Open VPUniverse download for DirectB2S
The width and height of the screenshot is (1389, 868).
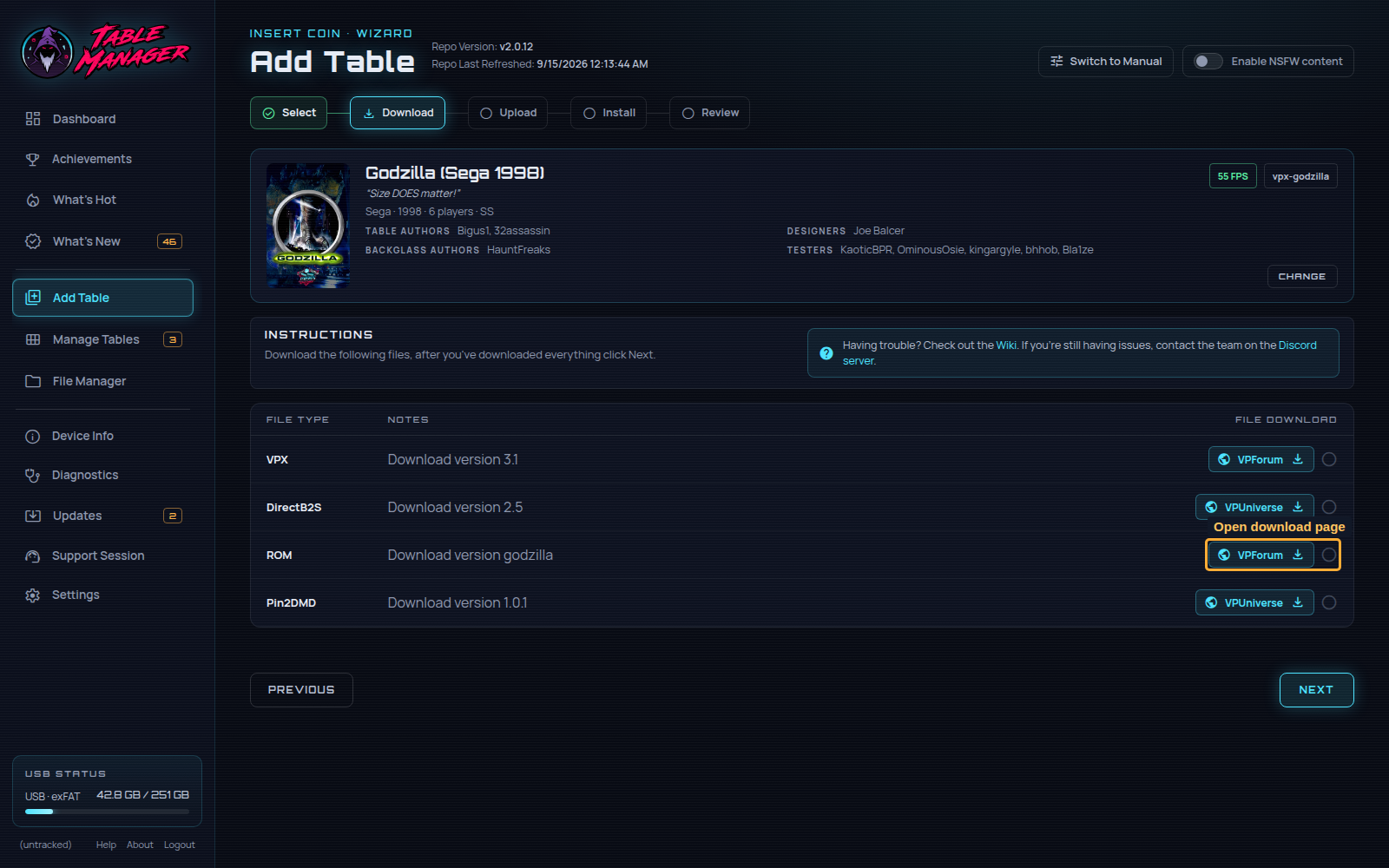tap(1254, 507)
